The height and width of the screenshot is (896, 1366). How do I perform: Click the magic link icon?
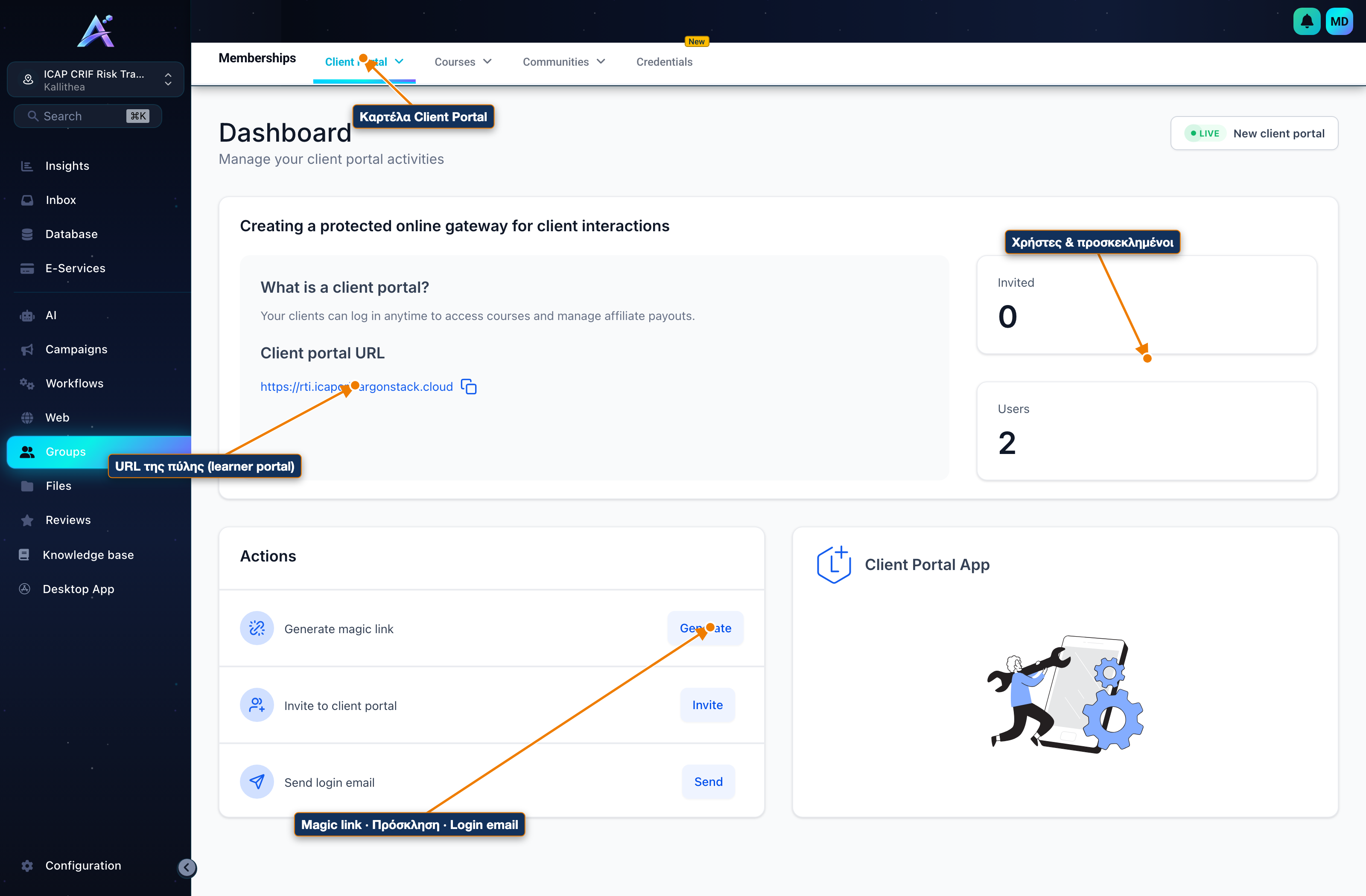coord(257,628)
